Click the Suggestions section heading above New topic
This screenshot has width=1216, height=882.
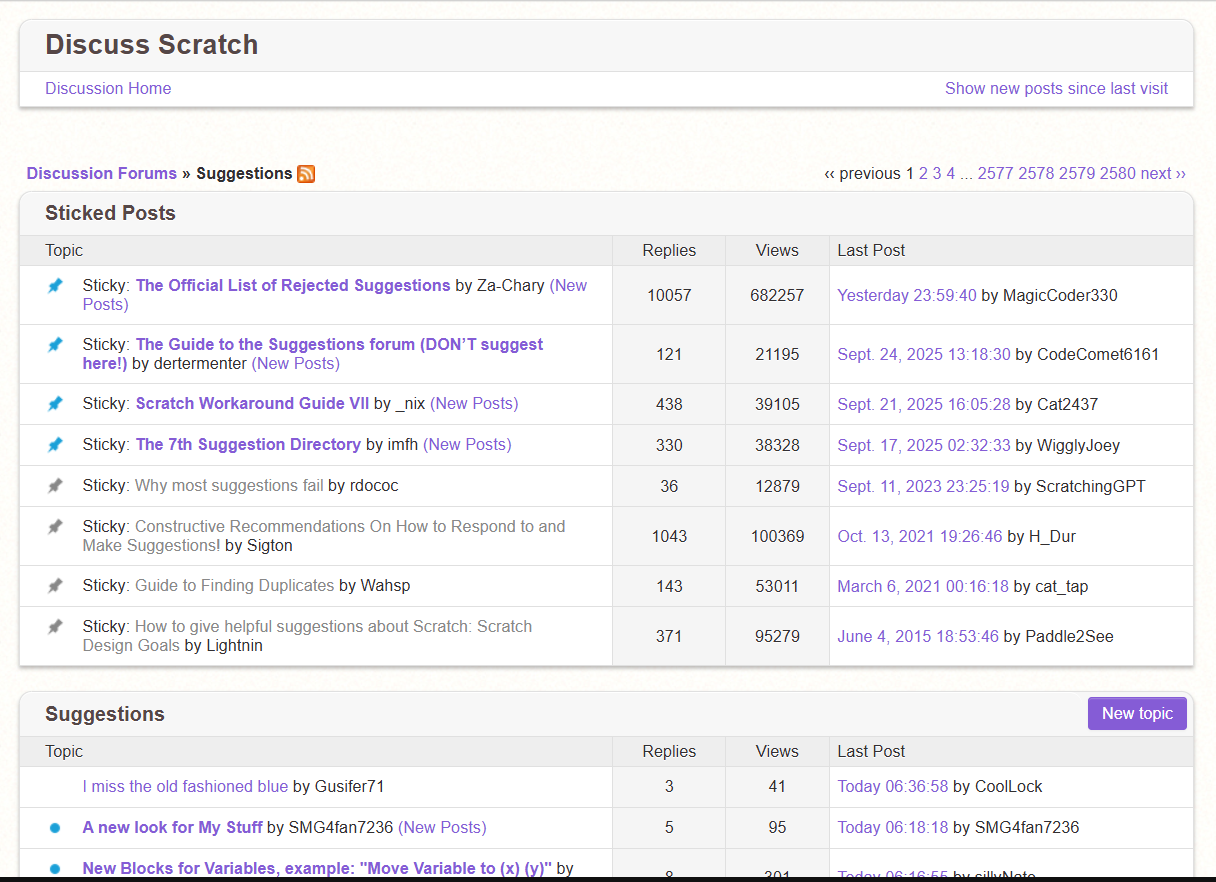point(105,714)
